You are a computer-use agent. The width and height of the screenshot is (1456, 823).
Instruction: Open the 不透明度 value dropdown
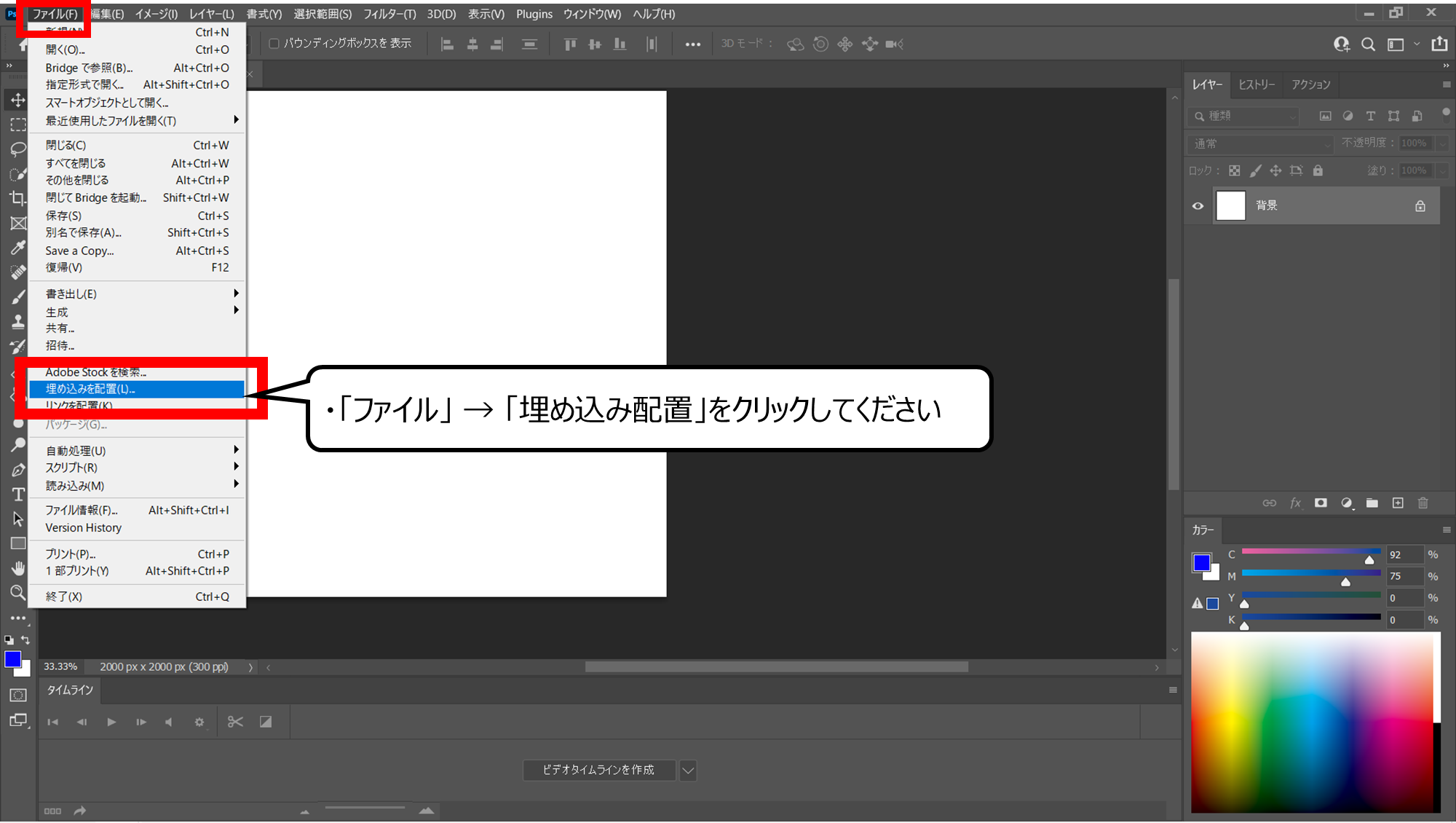1442,143
